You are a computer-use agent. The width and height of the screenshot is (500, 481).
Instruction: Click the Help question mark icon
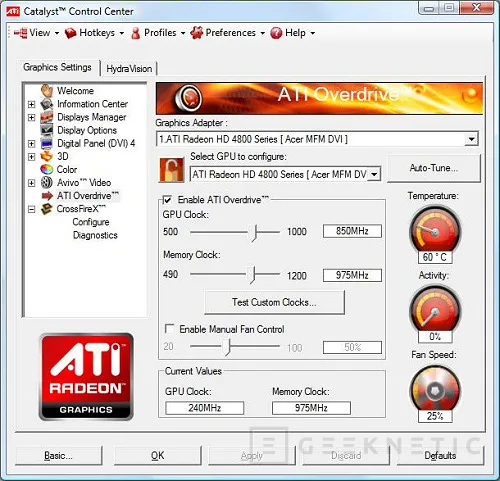[x=276, y=33]
